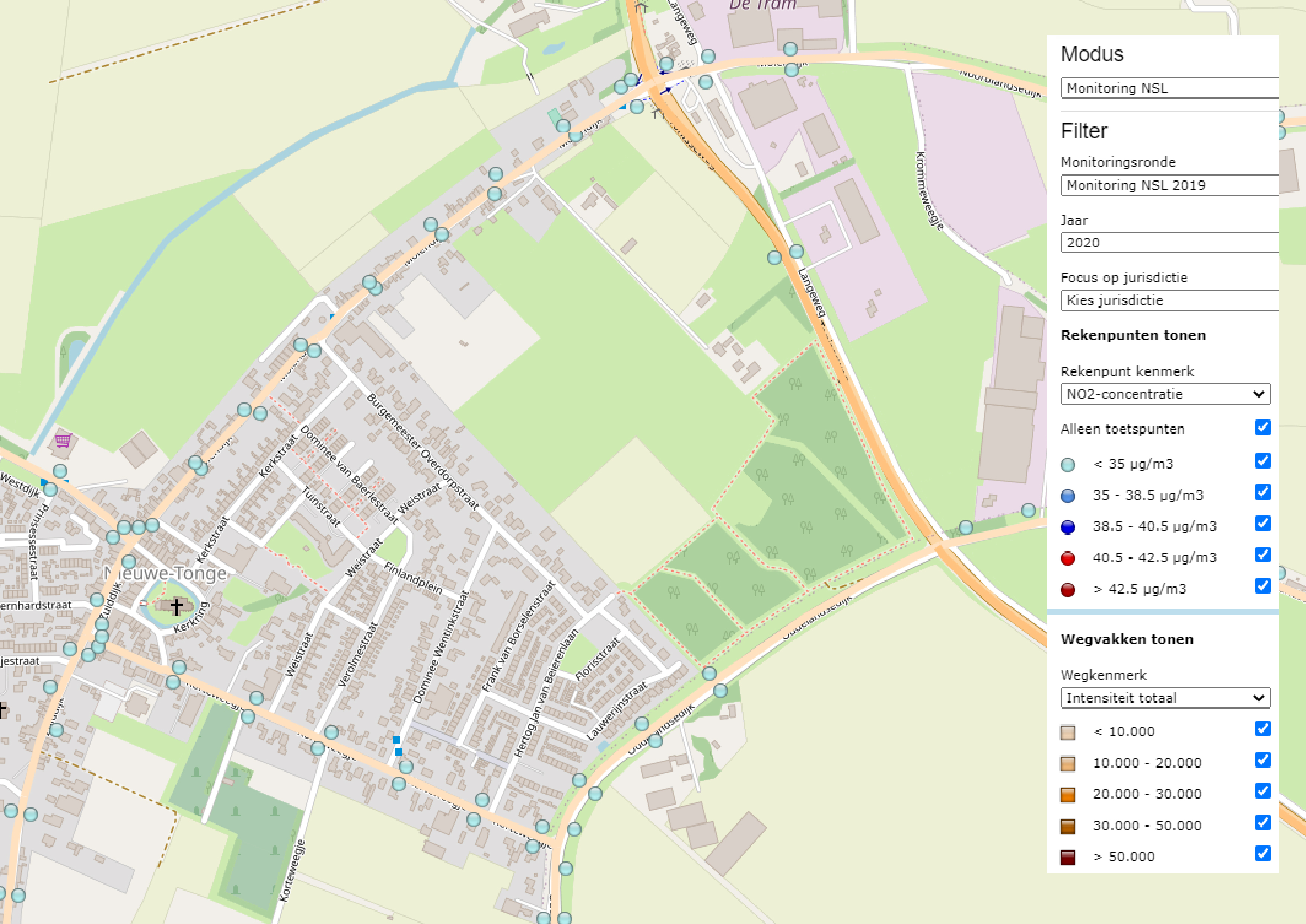The width and height of the screenshot is (1306, 924).
Task: Click the dark blue 38.5 - 40.5 legend dot
Action: 1068,527
